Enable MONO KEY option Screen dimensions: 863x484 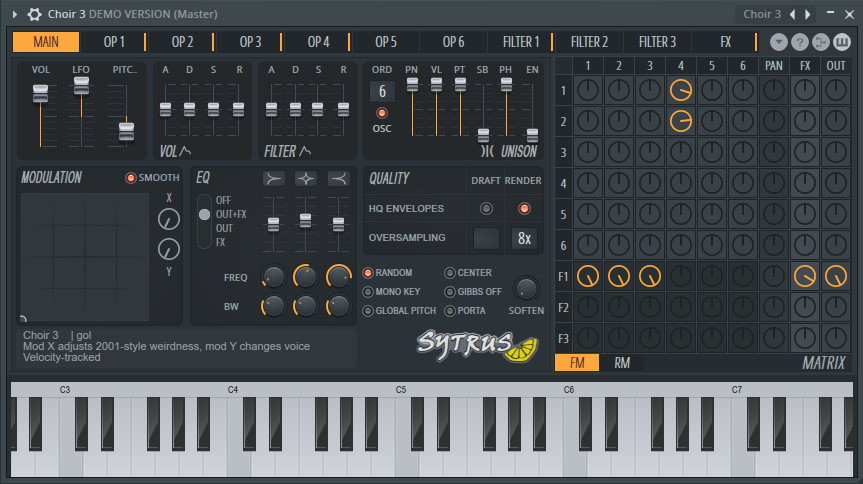tap(391, 292)
